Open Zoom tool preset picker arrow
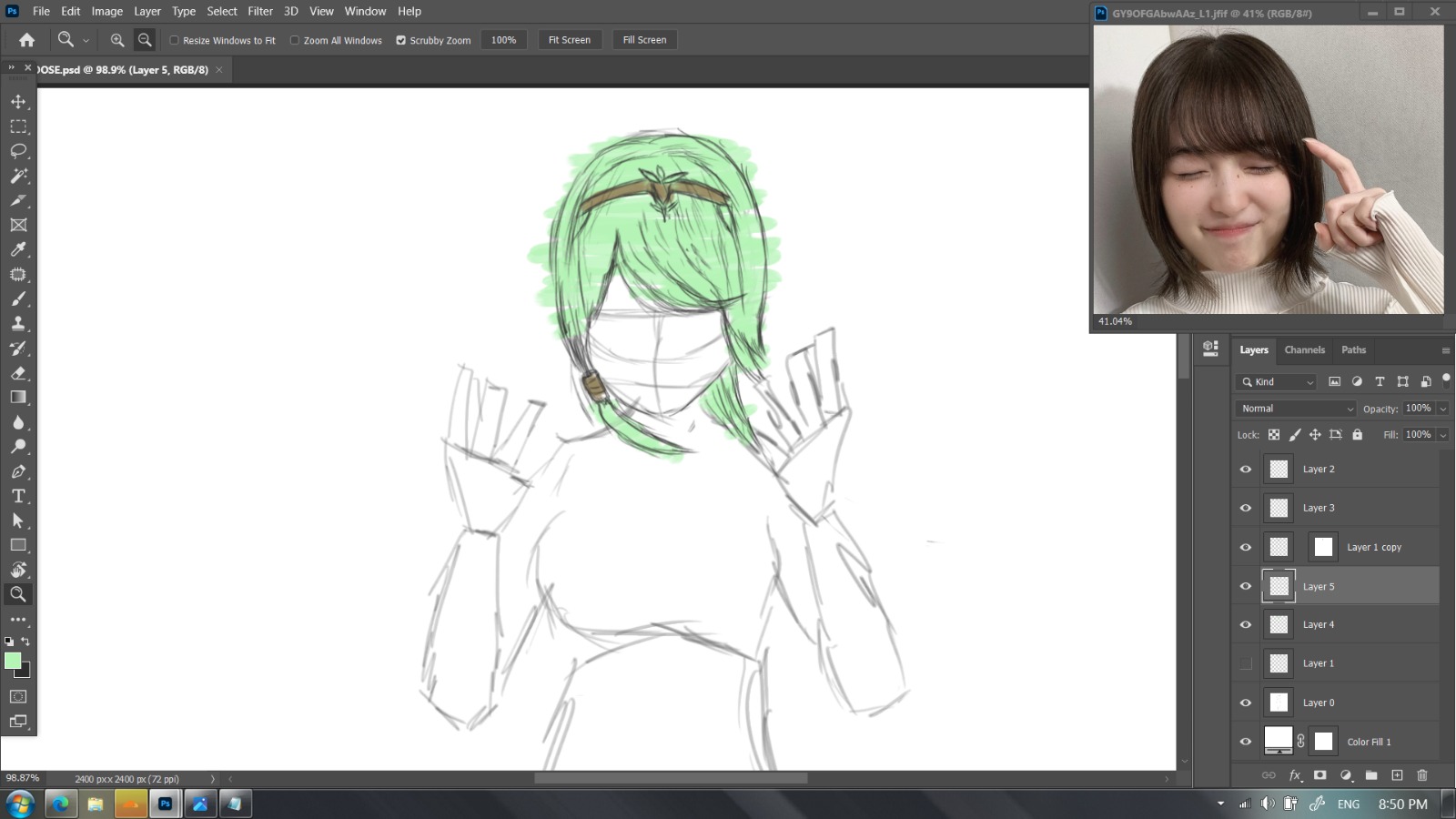 point(86,41)
